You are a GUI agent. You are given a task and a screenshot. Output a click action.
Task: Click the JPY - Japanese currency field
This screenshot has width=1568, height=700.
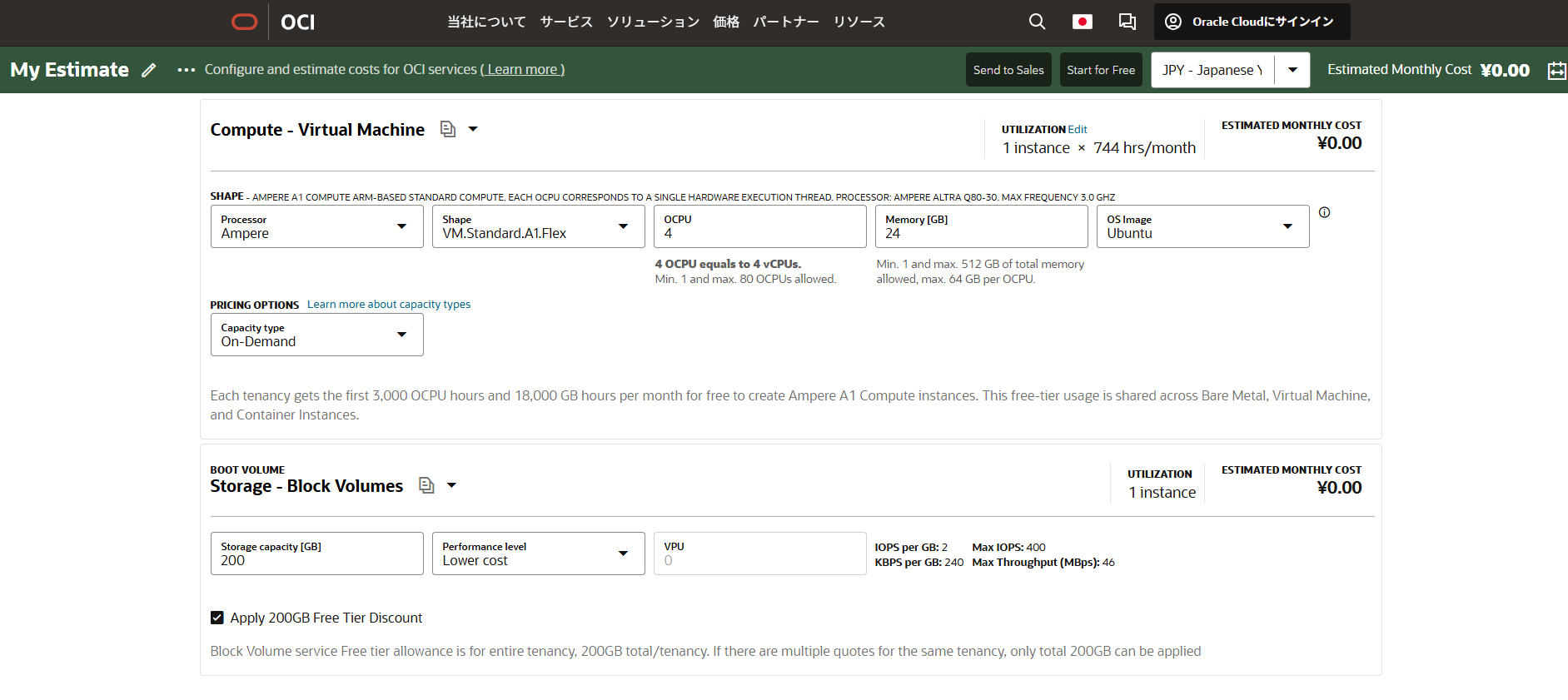coord(1212,70)
